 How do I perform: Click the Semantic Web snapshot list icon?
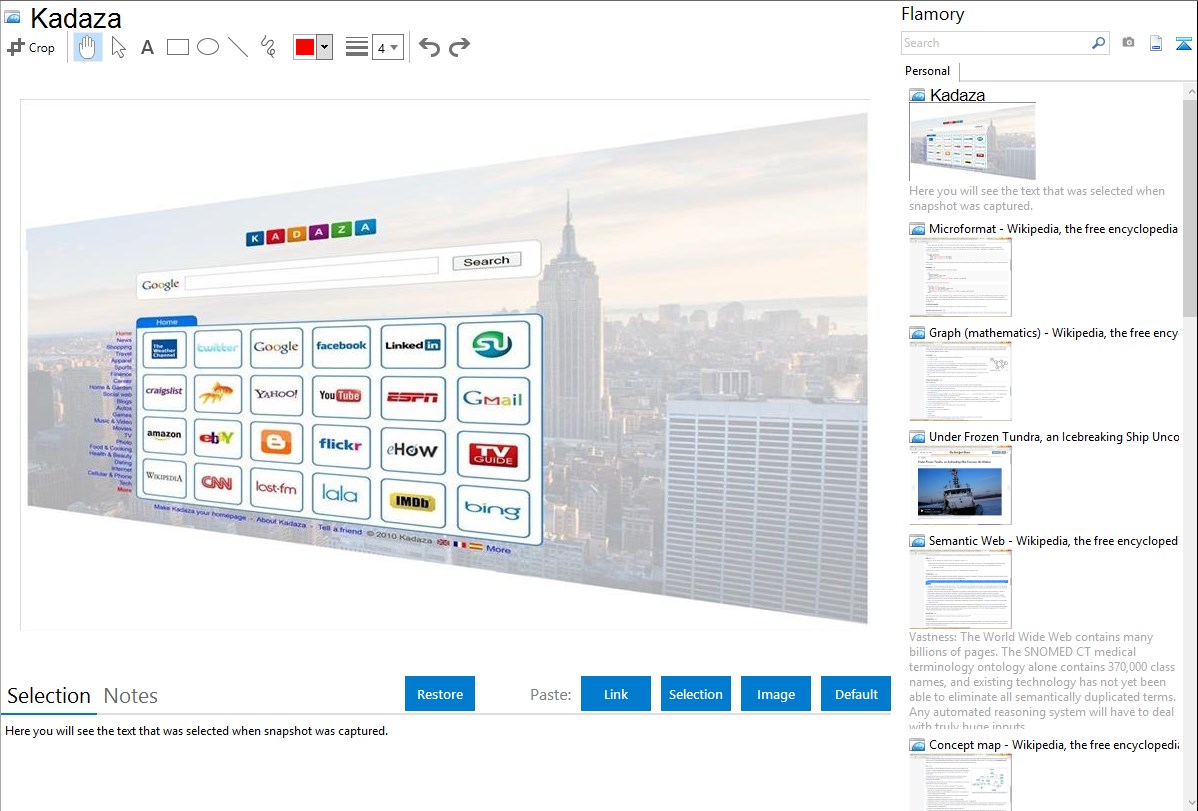(x=918, y=541)
